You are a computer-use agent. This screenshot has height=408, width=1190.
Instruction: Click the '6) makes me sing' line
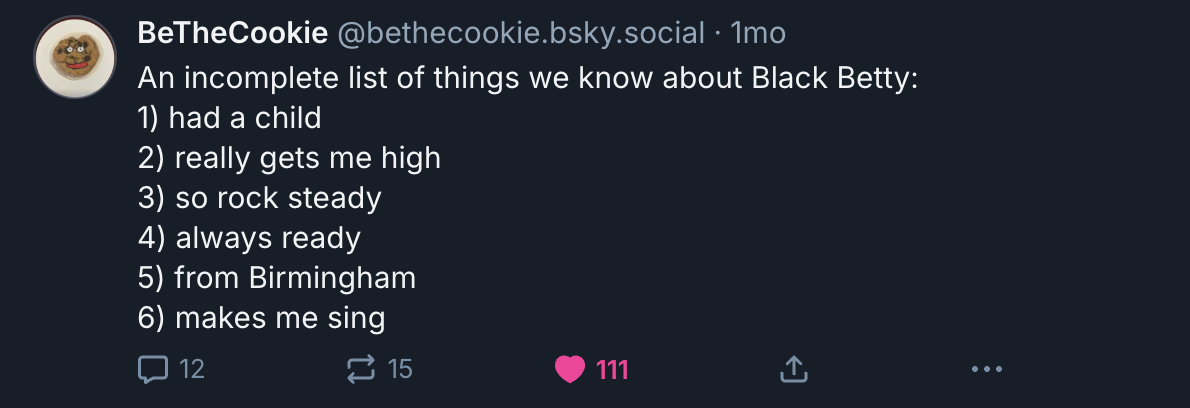262,319
